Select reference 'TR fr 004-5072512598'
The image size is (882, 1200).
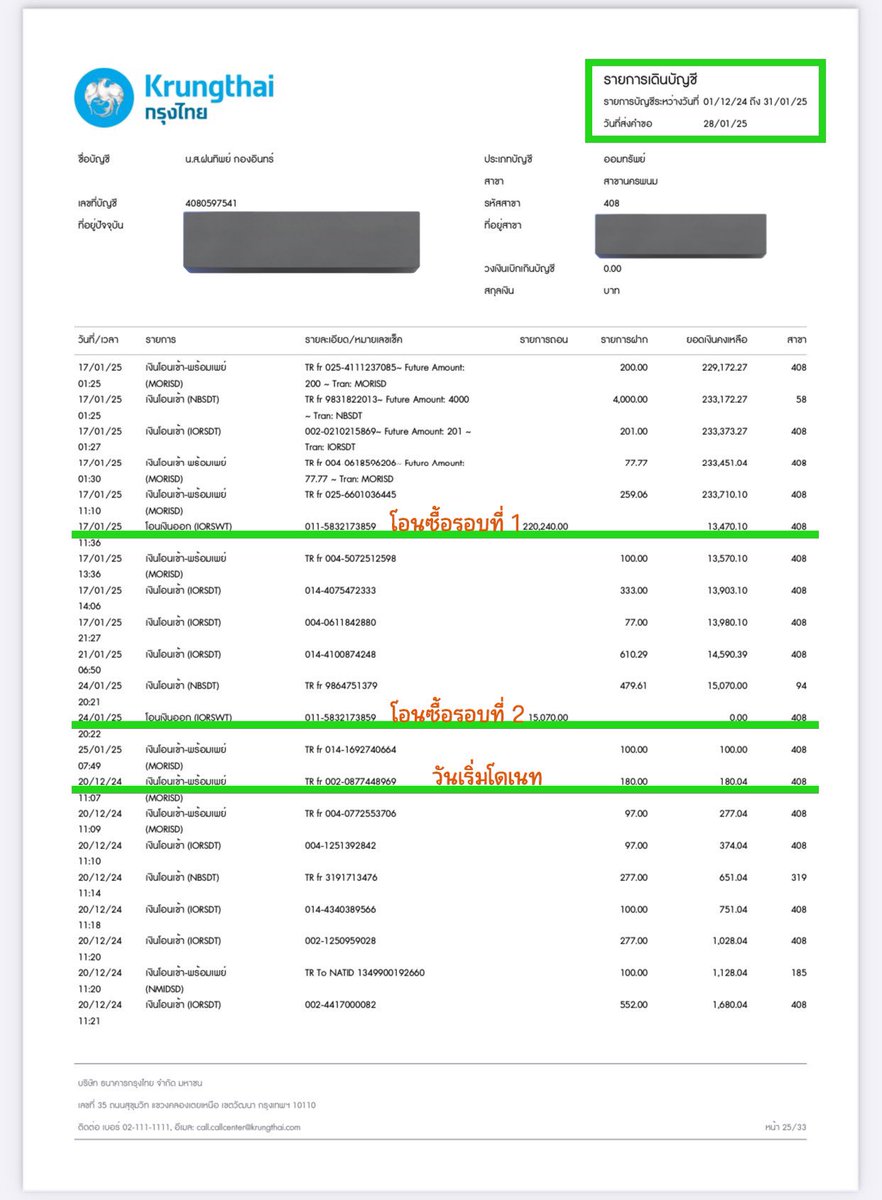click(351, 558)
